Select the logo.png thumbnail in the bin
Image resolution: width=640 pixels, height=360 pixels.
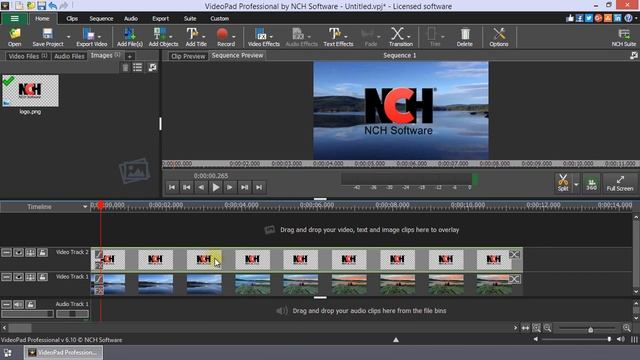pyautogui.click(x=30, y=91)
